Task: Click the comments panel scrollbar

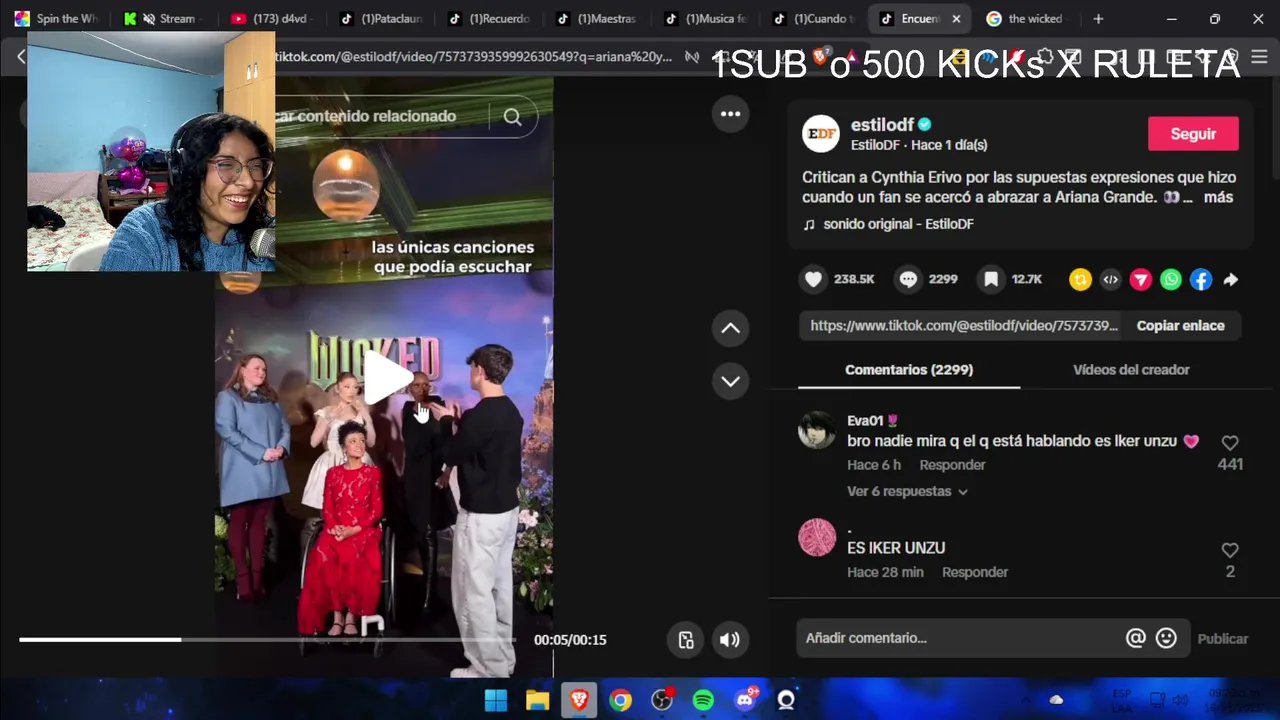Action: click(x=1274, y=130)
